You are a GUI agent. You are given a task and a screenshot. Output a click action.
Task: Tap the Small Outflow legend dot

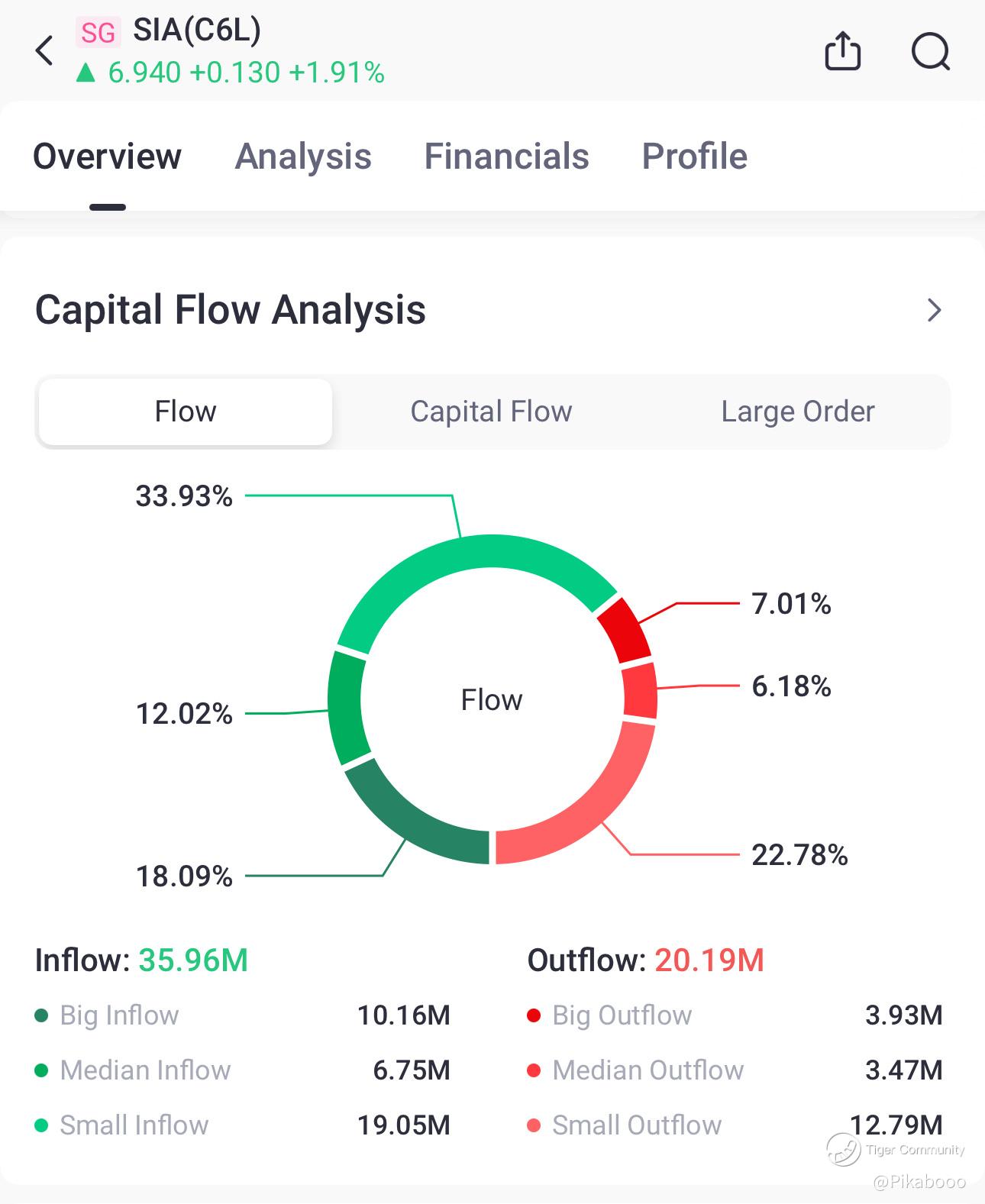pos(534,1125)
